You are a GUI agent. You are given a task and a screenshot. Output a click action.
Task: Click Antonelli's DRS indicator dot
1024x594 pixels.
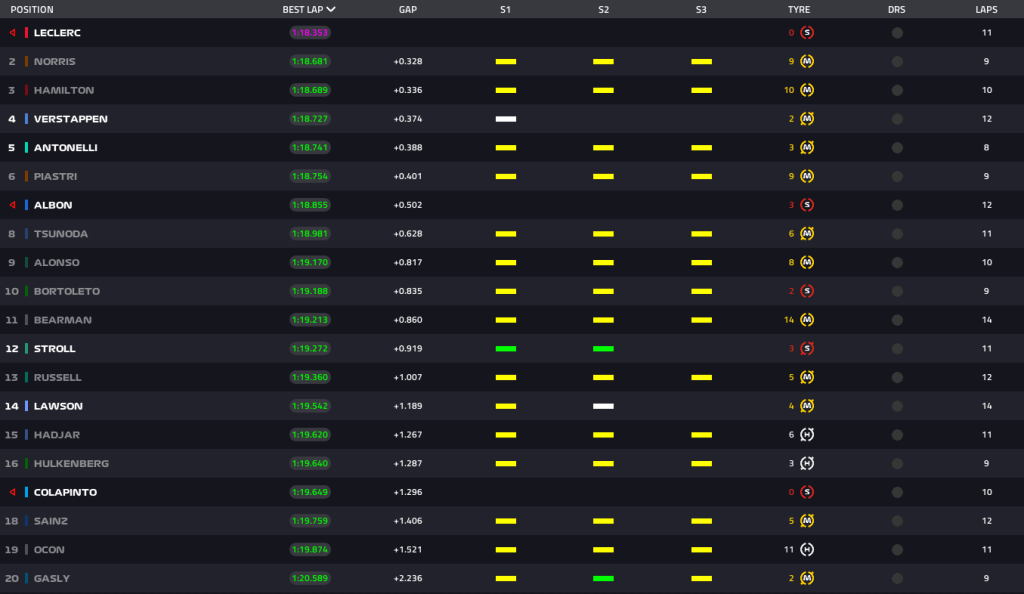(897, 148)
